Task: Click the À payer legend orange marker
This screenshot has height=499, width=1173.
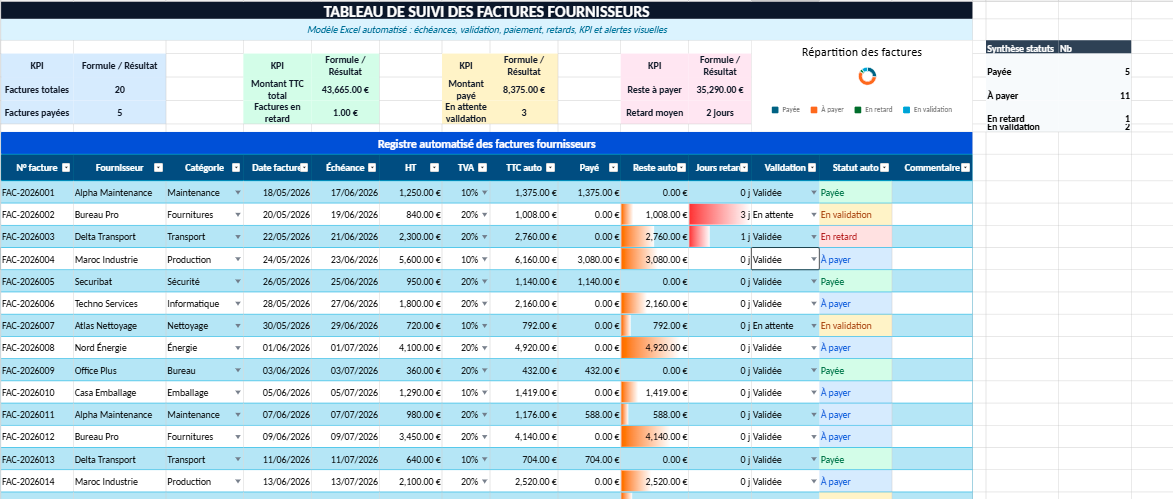Action: 813,109
